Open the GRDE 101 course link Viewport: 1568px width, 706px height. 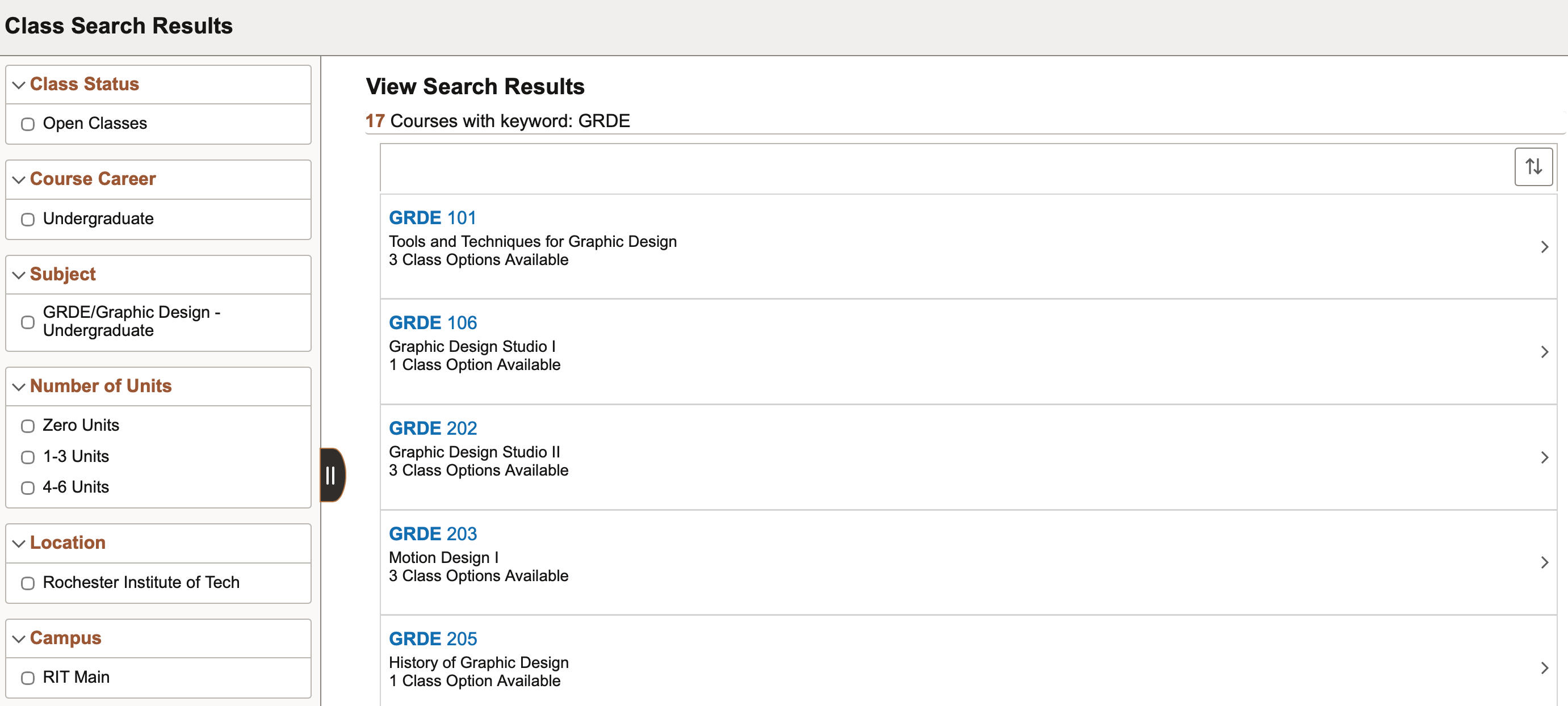point(433,217)
